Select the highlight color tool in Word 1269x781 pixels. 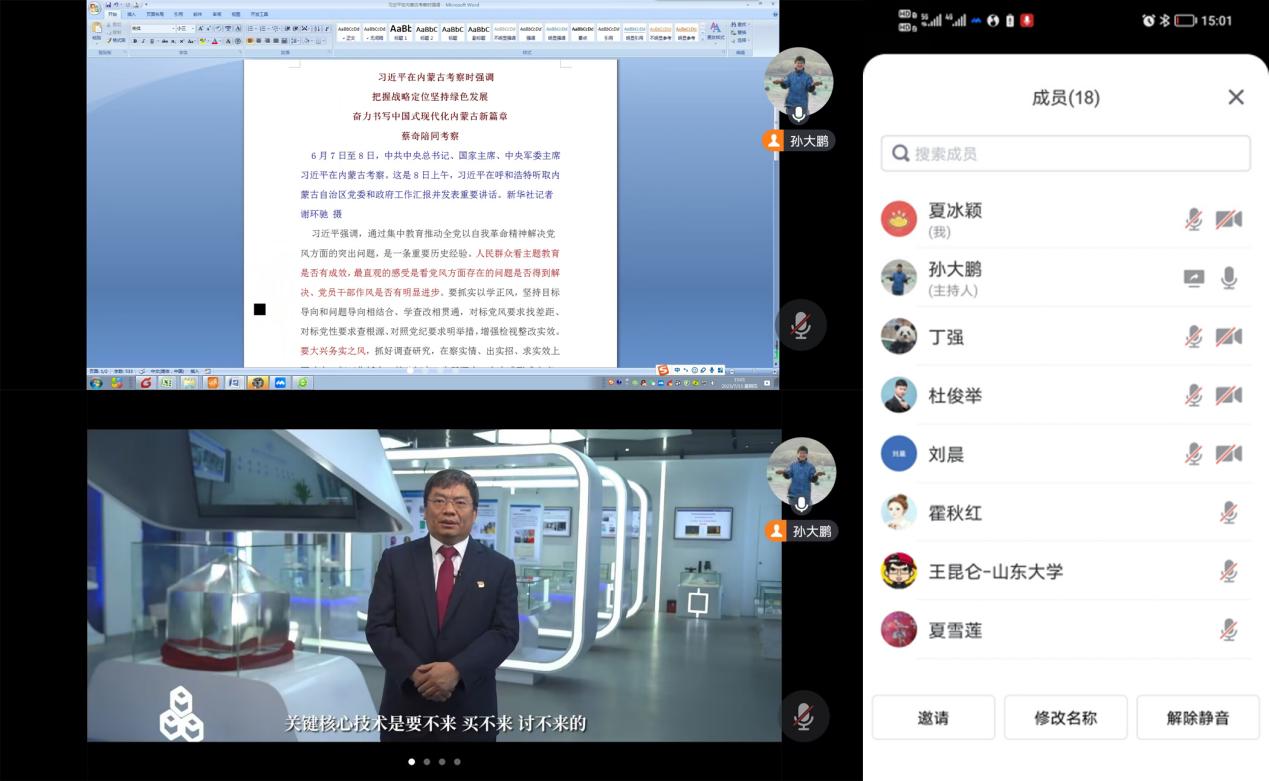202,41
